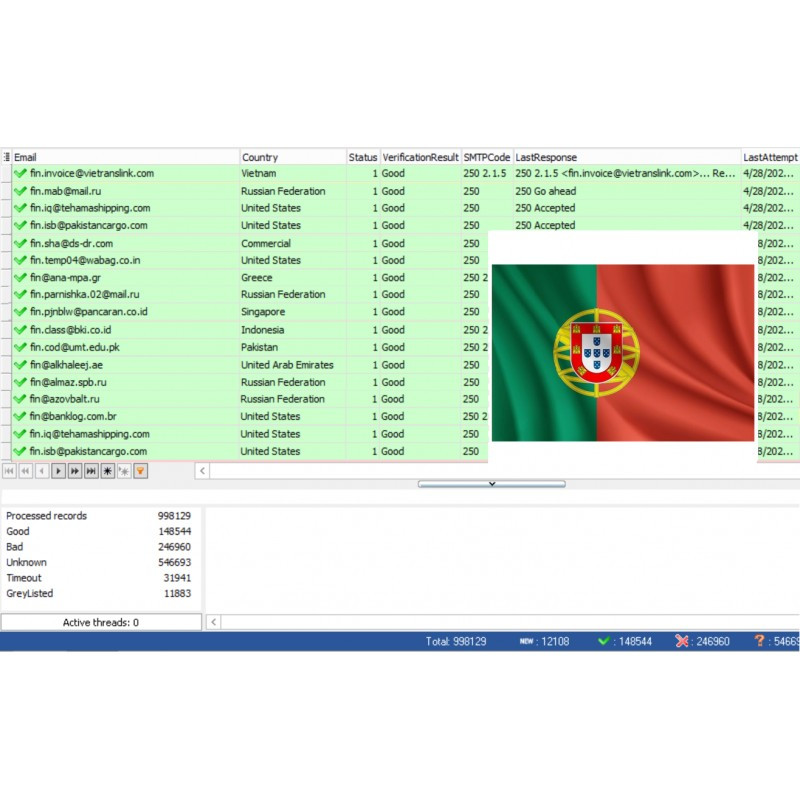Click the SMTPCode column header
Image resolution: width=800 pixels, height=800 pixels.
click(x=486, y=157)
